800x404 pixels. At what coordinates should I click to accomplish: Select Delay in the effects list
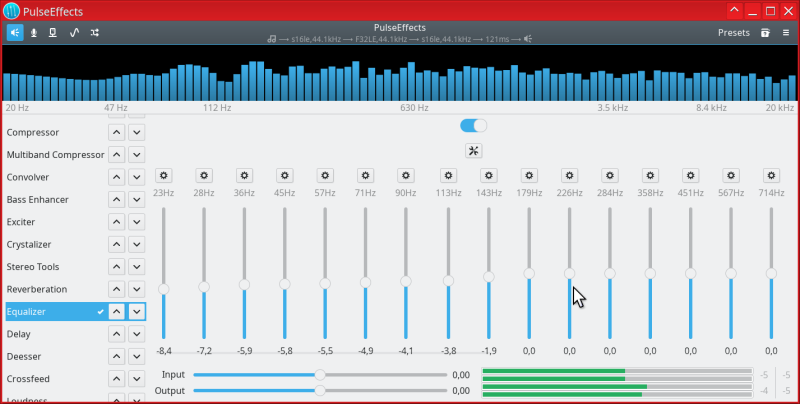point(18,334)
